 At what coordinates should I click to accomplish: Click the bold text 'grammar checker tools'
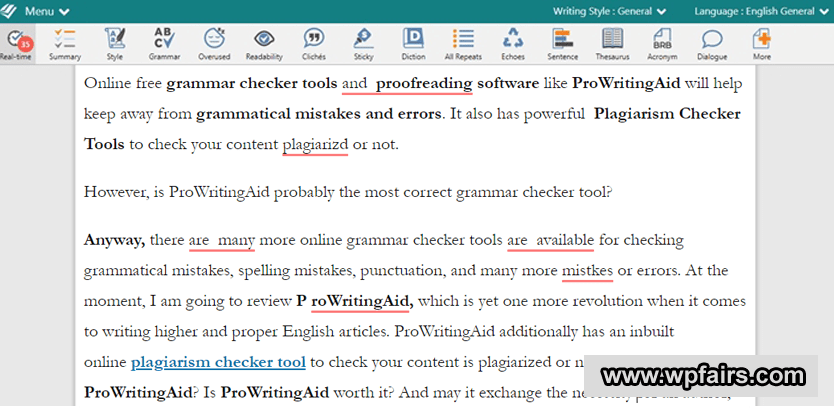pos(252,84)
